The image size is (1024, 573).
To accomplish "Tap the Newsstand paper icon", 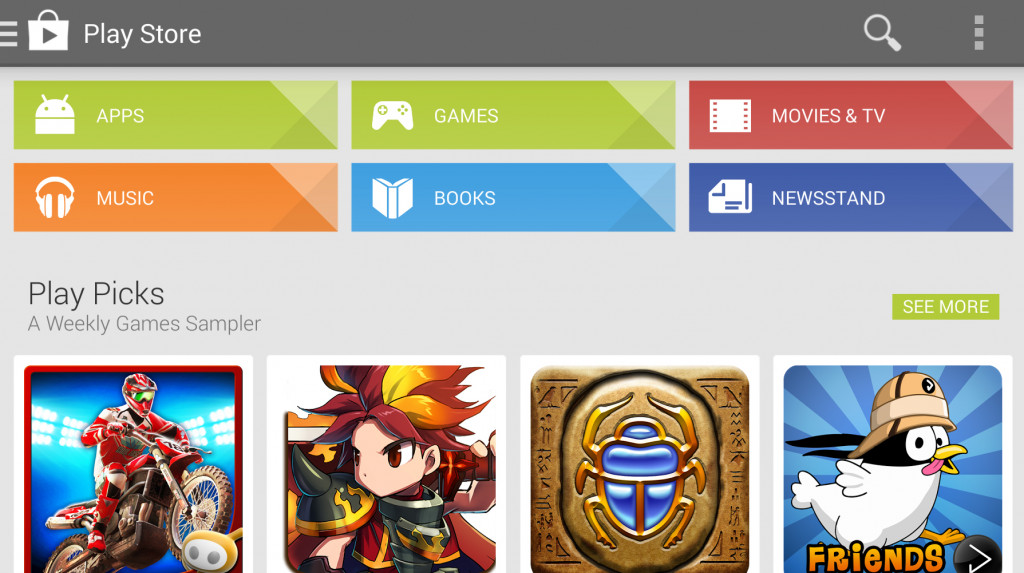I will click(x=730, y=197).
